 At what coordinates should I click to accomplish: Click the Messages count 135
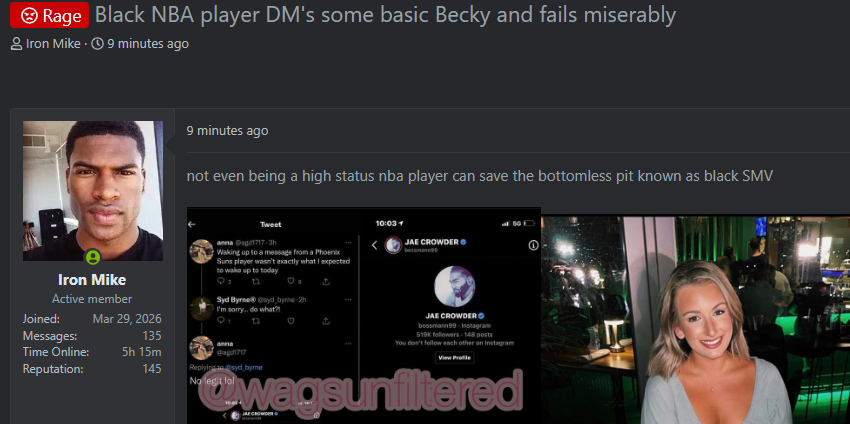click(152, 336)
